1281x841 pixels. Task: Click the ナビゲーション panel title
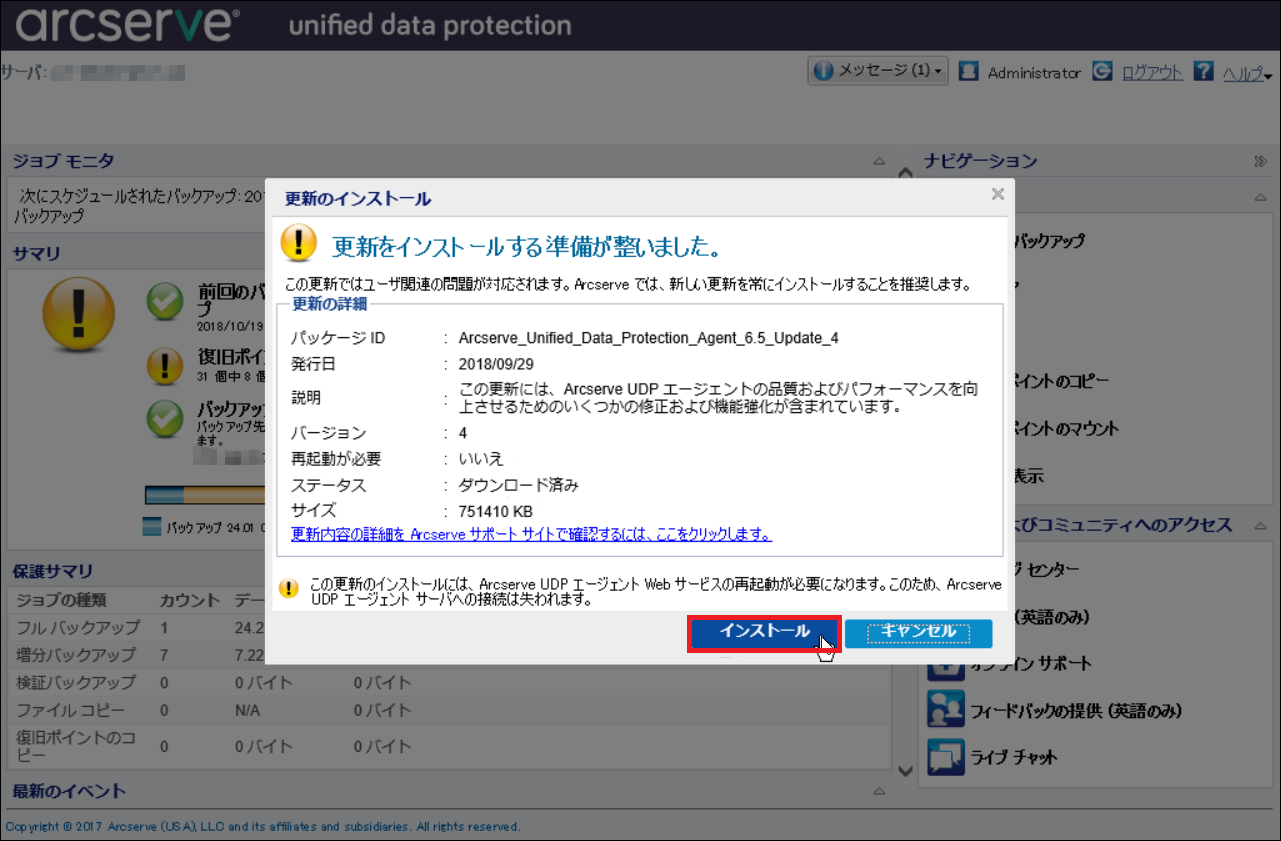(980, 161)
